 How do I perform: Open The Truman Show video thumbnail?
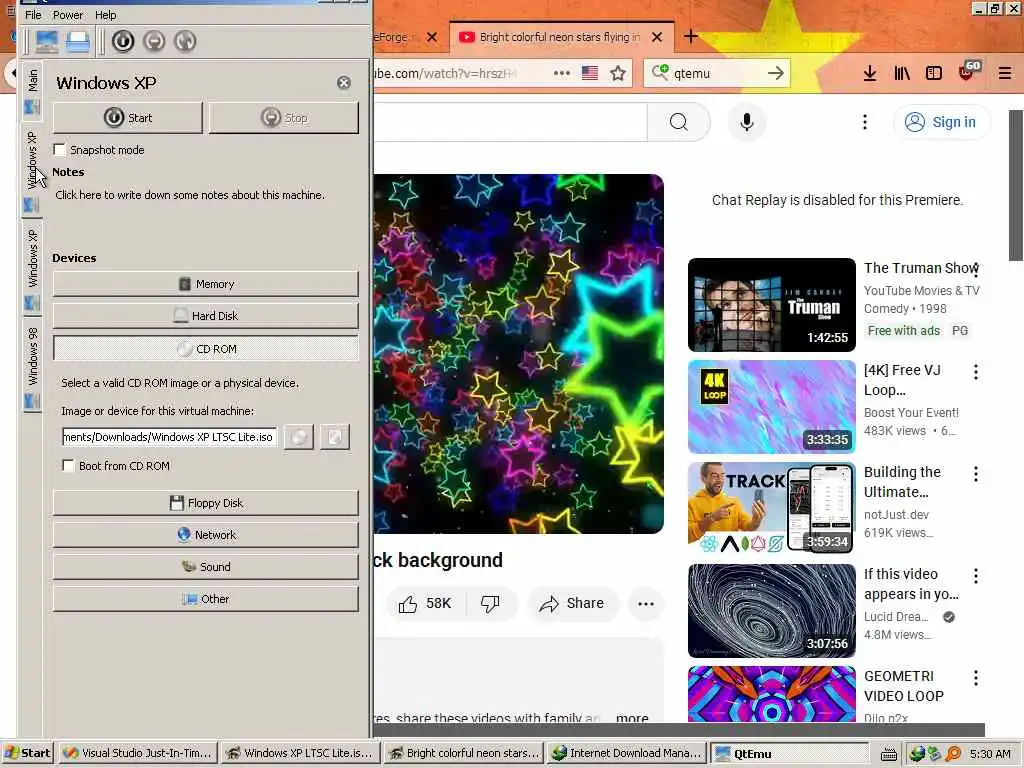(x=771, y=305)
